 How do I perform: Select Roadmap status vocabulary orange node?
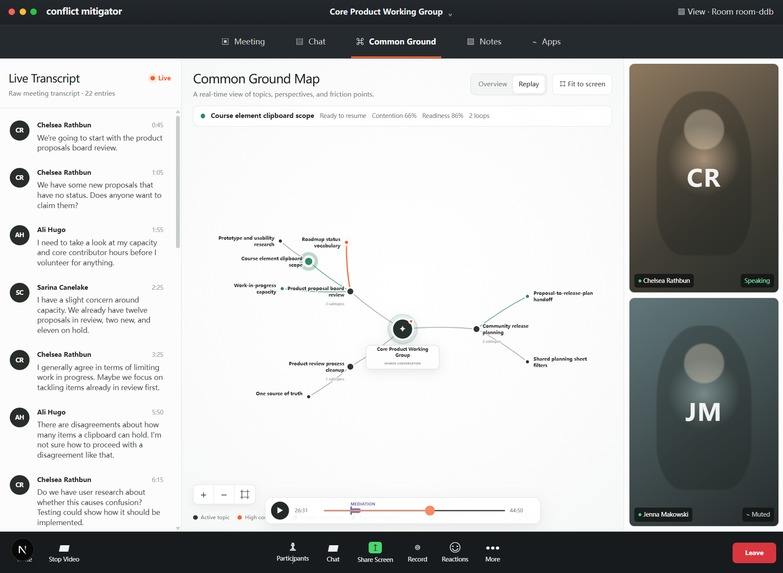(347, 242)
